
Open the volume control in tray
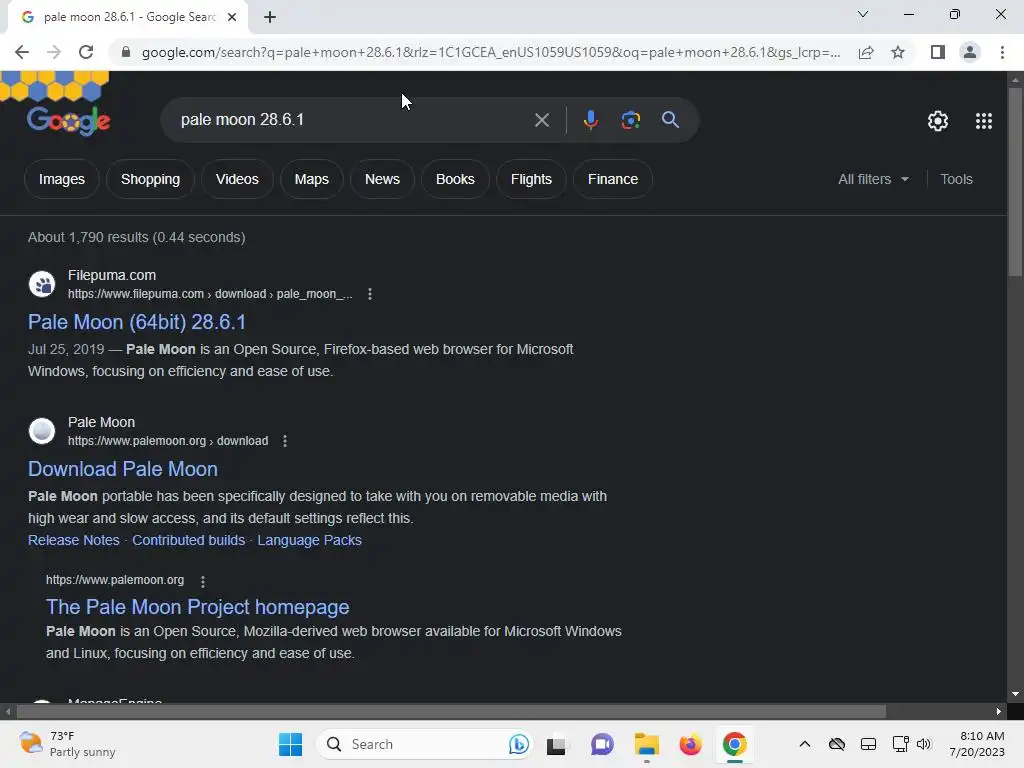tap(923, 744)
